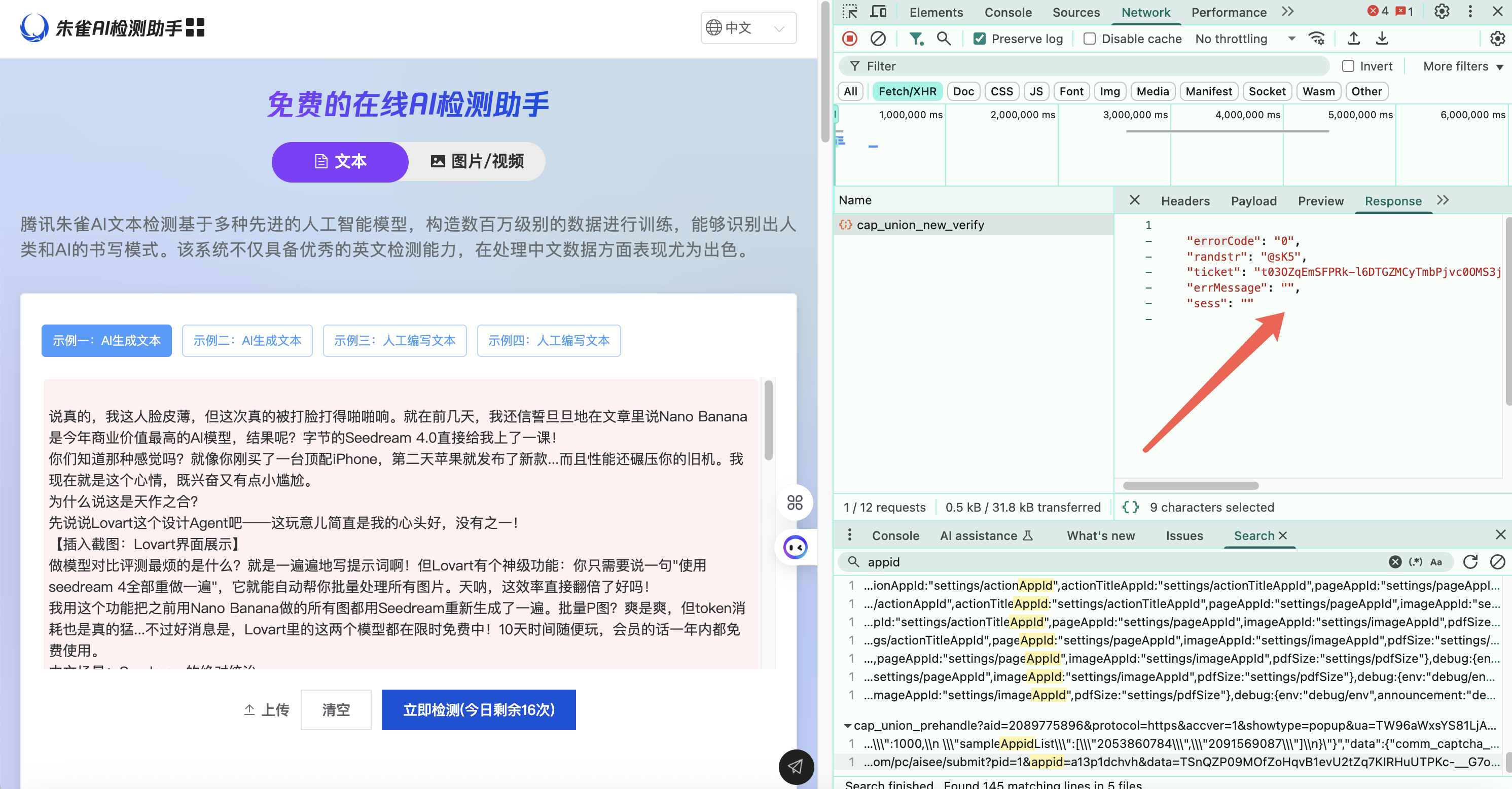Switch to the Headers tab
1512x789 pixels.
(x=1184, y=201)
